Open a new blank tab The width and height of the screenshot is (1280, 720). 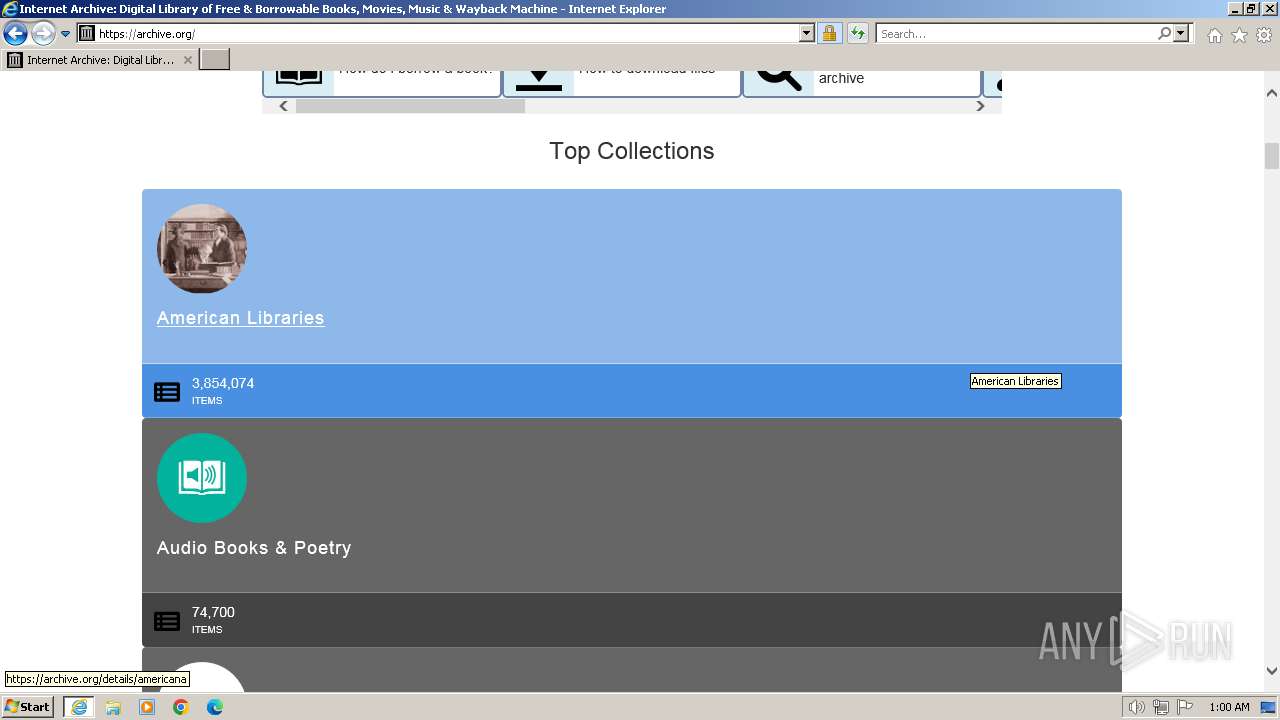pos(215,60)
